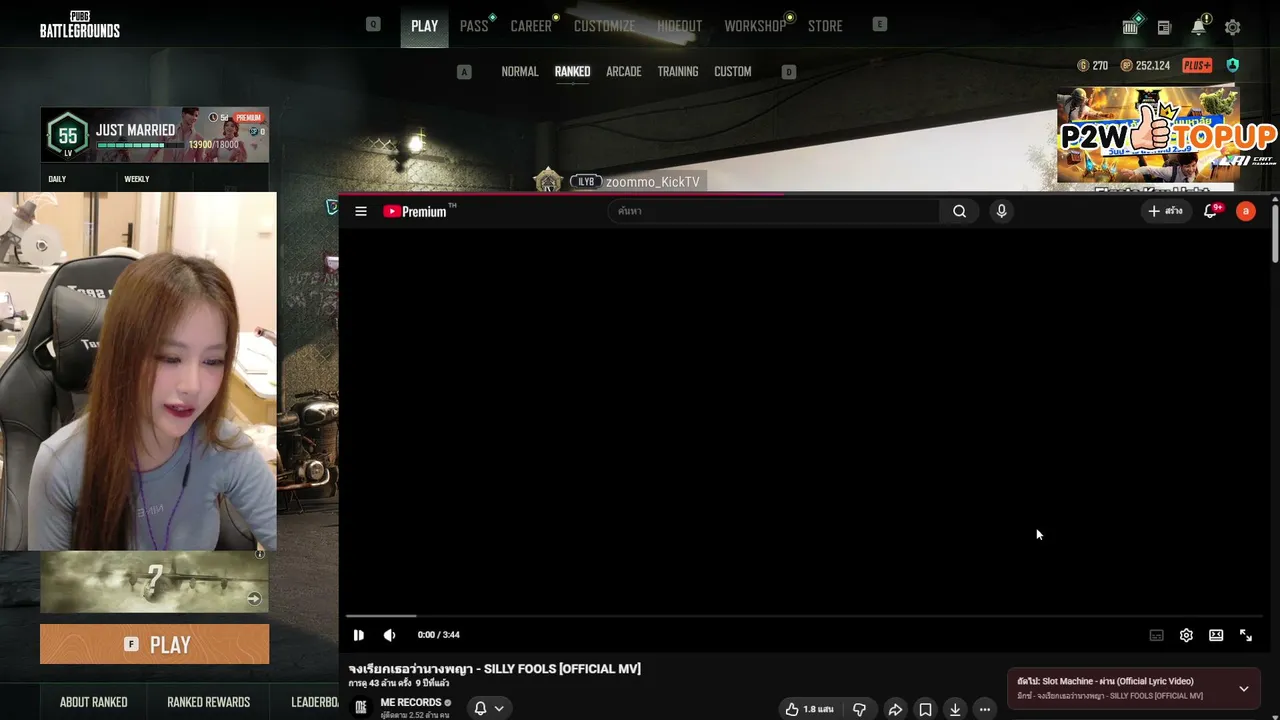Open the PUBG WORKSHOP tab

click(x=755, y=26)
